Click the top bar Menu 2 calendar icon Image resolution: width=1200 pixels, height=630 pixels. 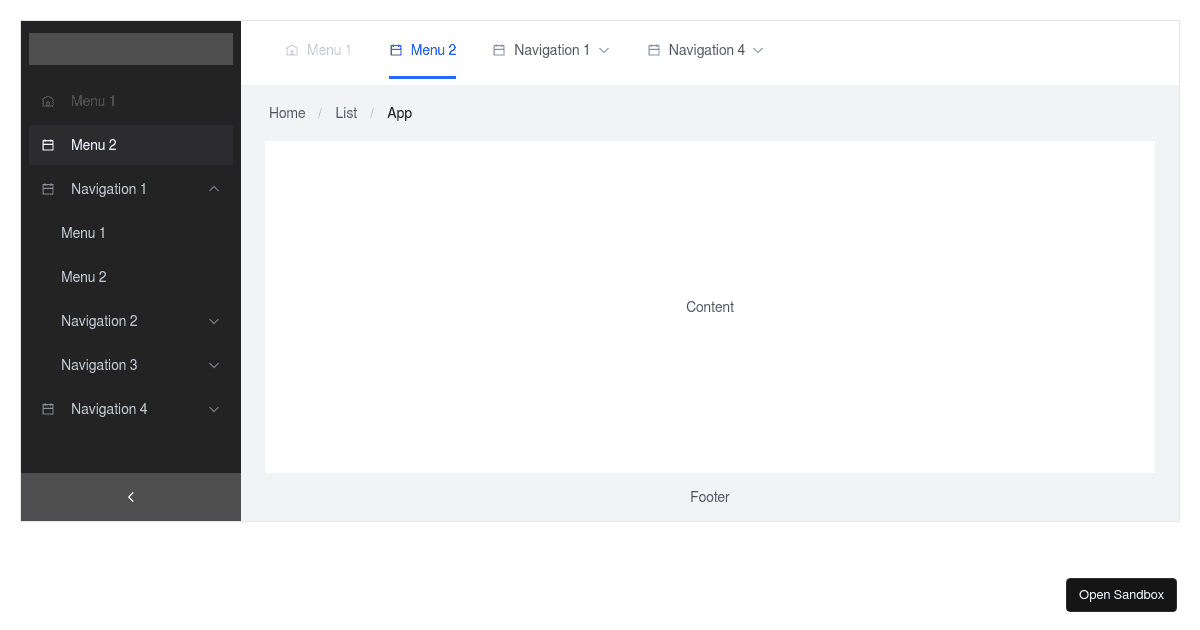[x=396, y=50]
